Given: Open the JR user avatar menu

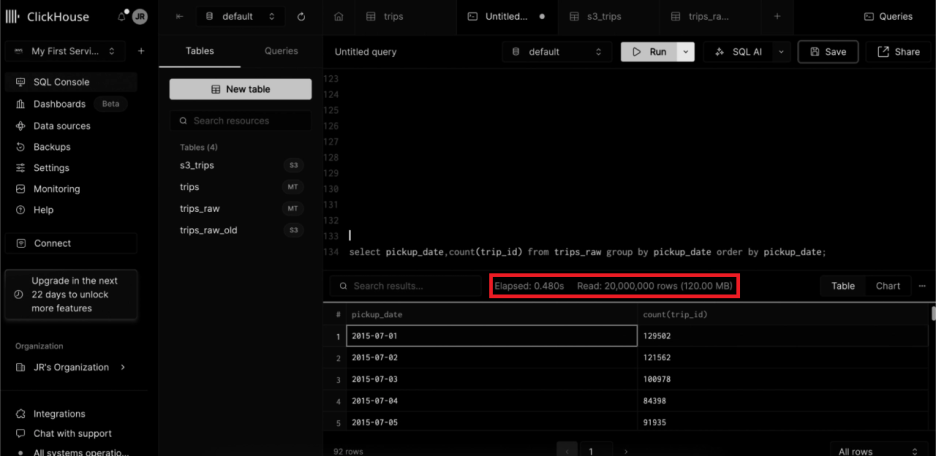Looking at the screenshot, I should 140,17.
